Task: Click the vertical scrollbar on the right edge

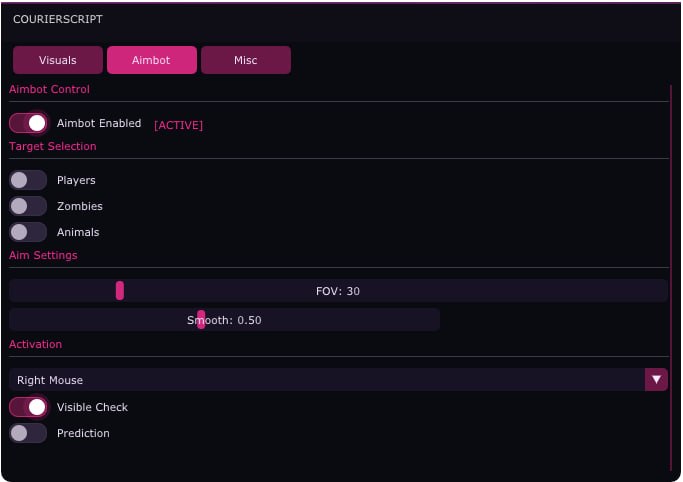Action: coord(671,278)
